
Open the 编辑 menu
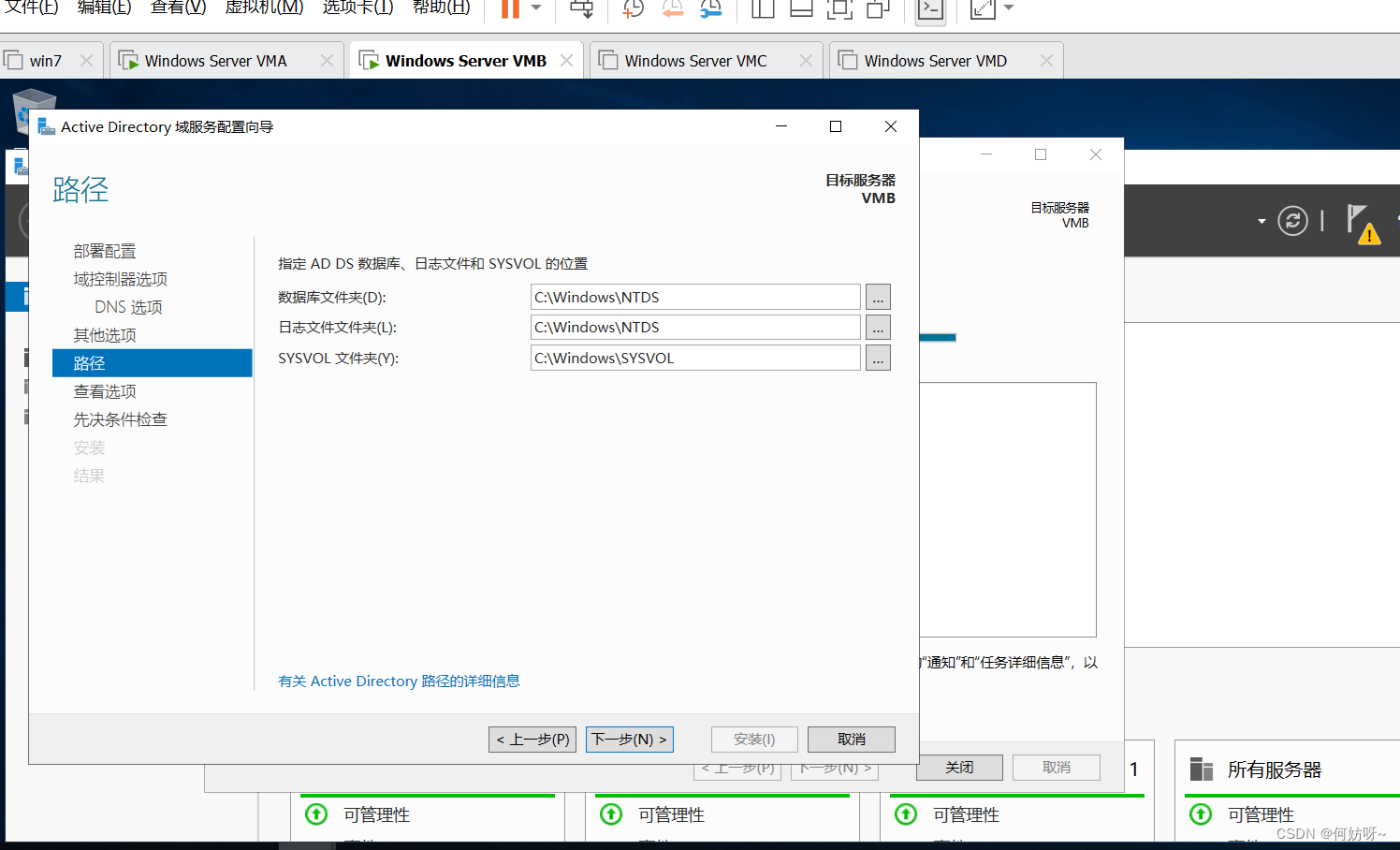point(104,7)
